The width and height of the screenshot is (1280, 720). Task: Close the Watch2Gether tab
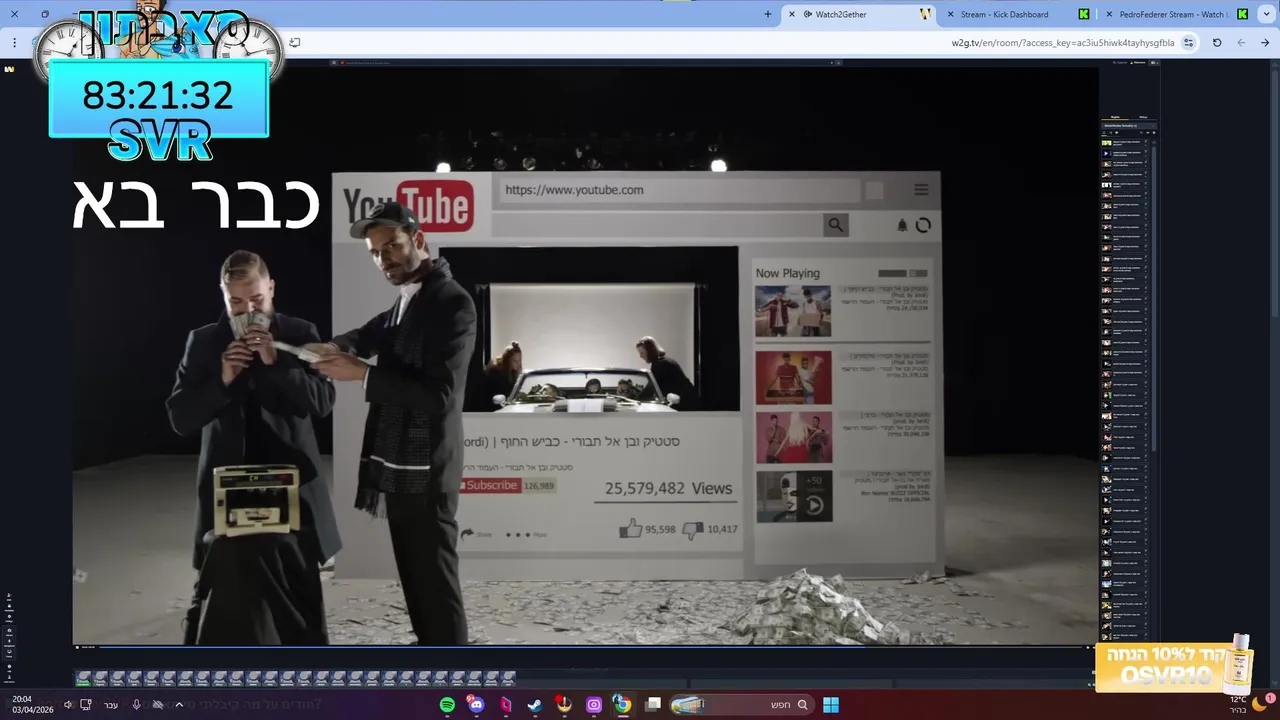pyautogui.click(x=792, y=14)
